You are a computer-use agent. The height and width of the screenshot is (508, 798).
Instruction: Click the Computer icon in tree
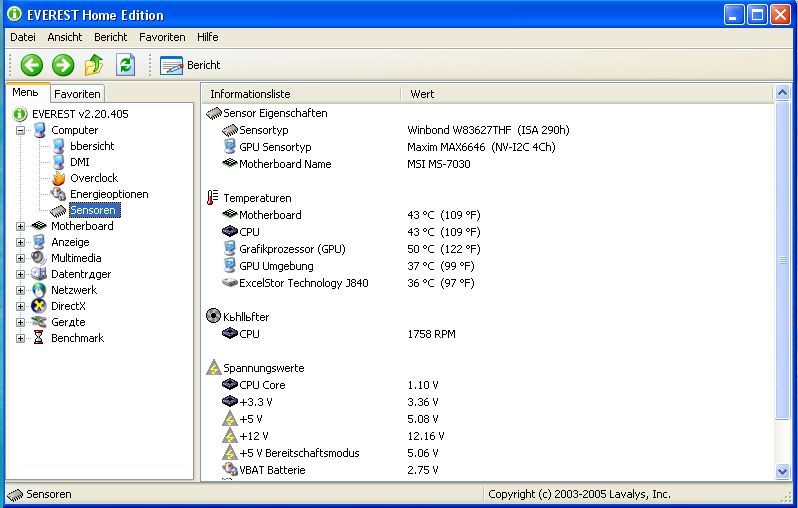pos(39,130)
